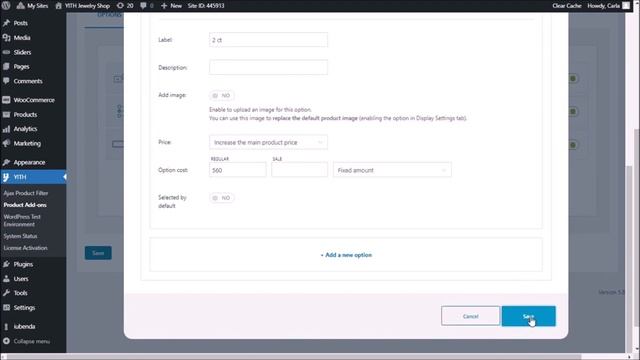The width and height of the screenshot is (640, 360).
Task: Open the comments bubble in admin bar
Action: (x=147, y=6)
